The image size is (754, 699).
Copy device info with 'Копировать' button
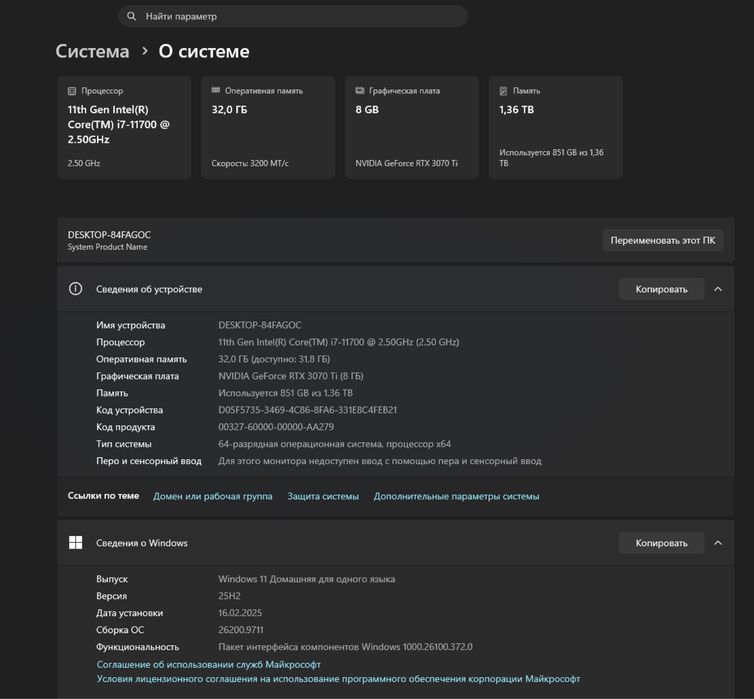(661, 289)
